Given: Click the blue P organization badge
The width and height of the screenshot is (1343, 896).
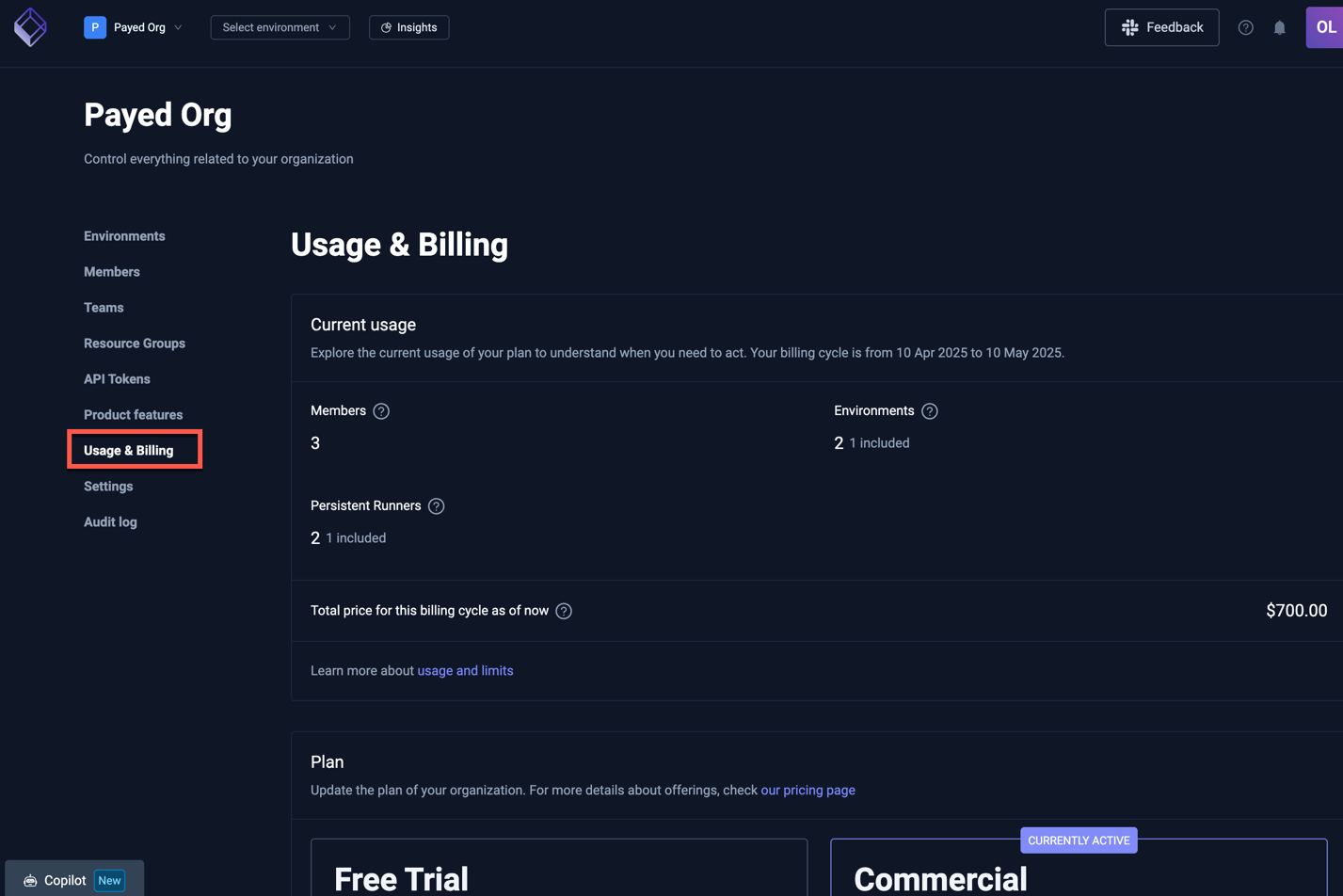Looking at the screenshot, I should point(95,27).
